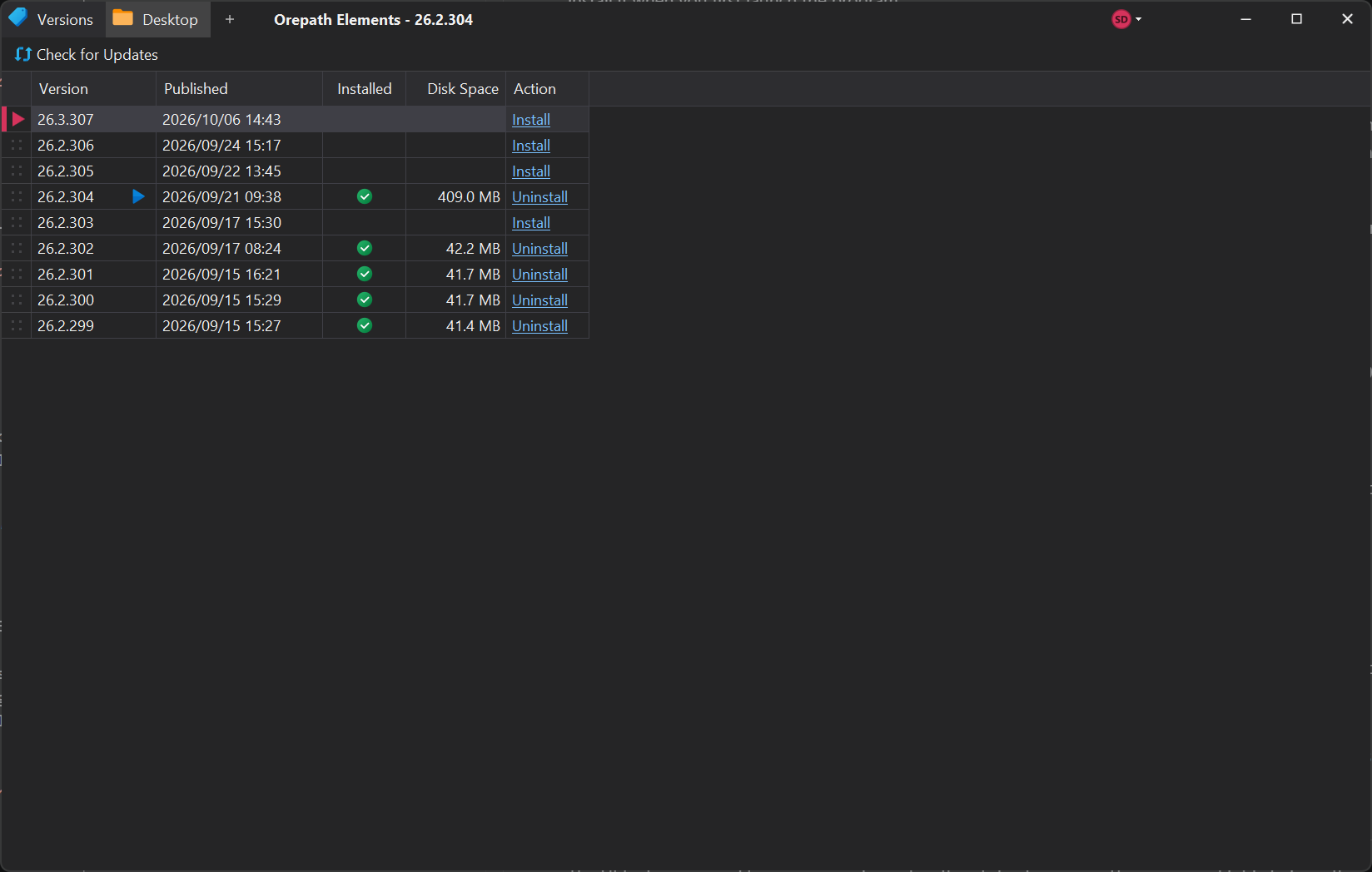
Task: Click the drag handle of row 26.2.306
Action: (x=17, y=145)
